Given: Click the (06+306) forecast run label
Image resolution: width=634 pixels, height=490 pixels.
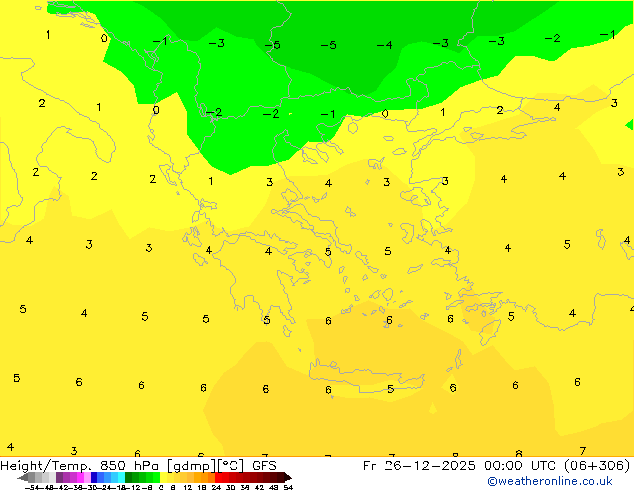Looking at the screenshot, I should 598,466.
